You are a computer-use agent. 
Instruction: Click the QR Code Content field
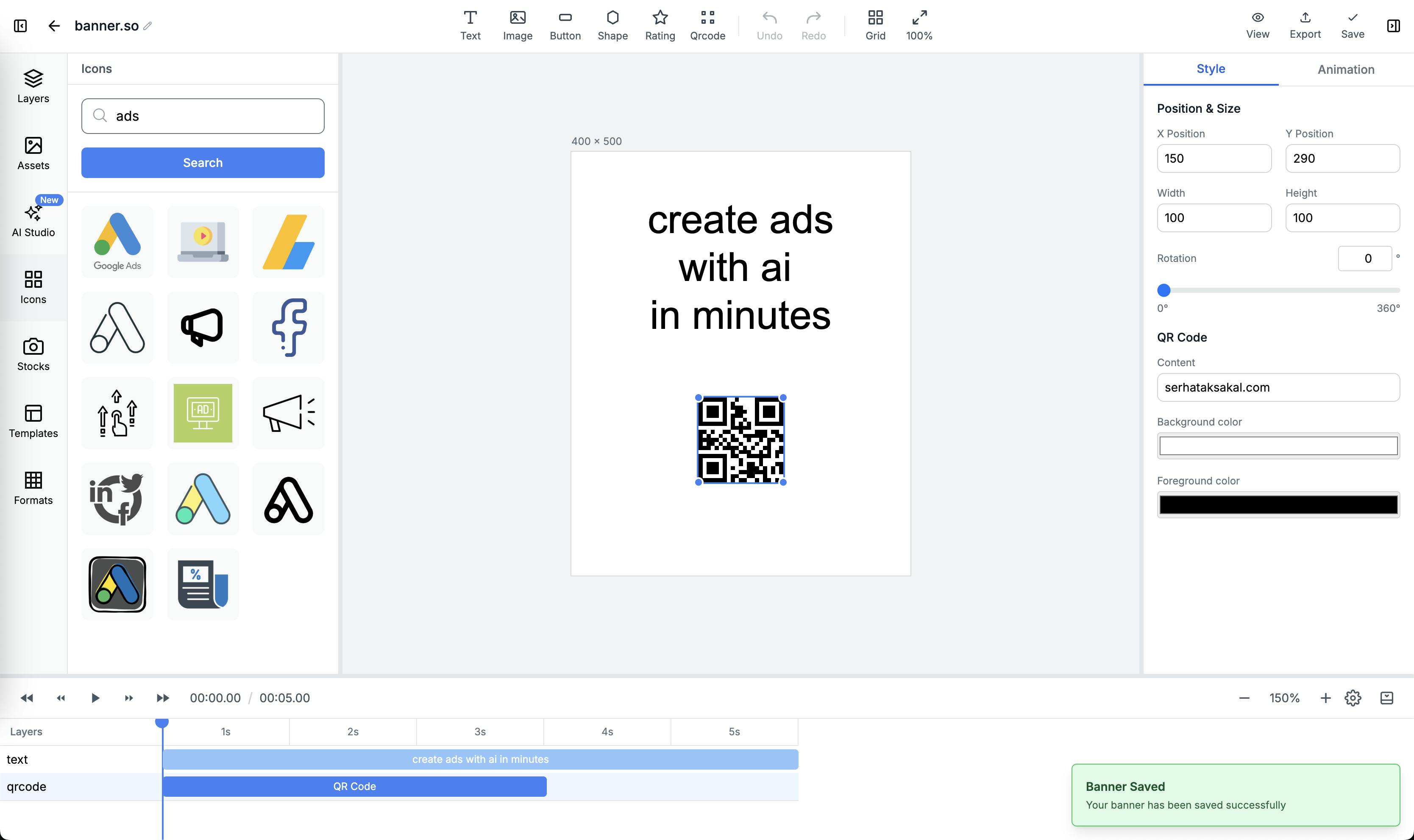[1278, 387]
